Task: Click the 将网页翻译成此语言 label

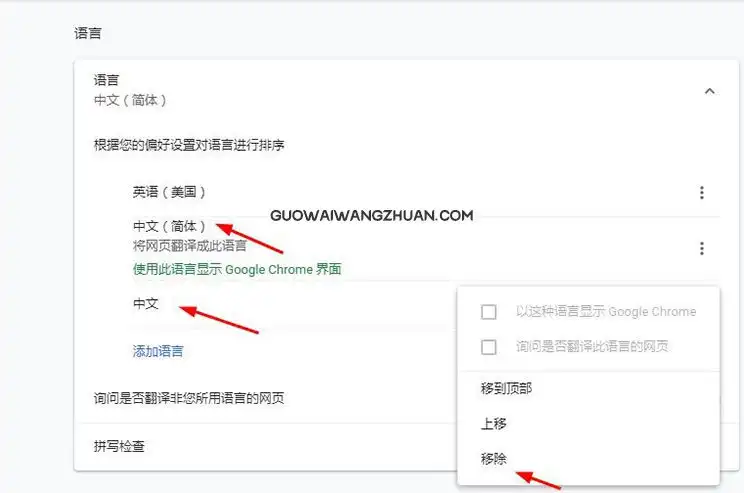Action: pyautogui.click(x=190, y=245)
